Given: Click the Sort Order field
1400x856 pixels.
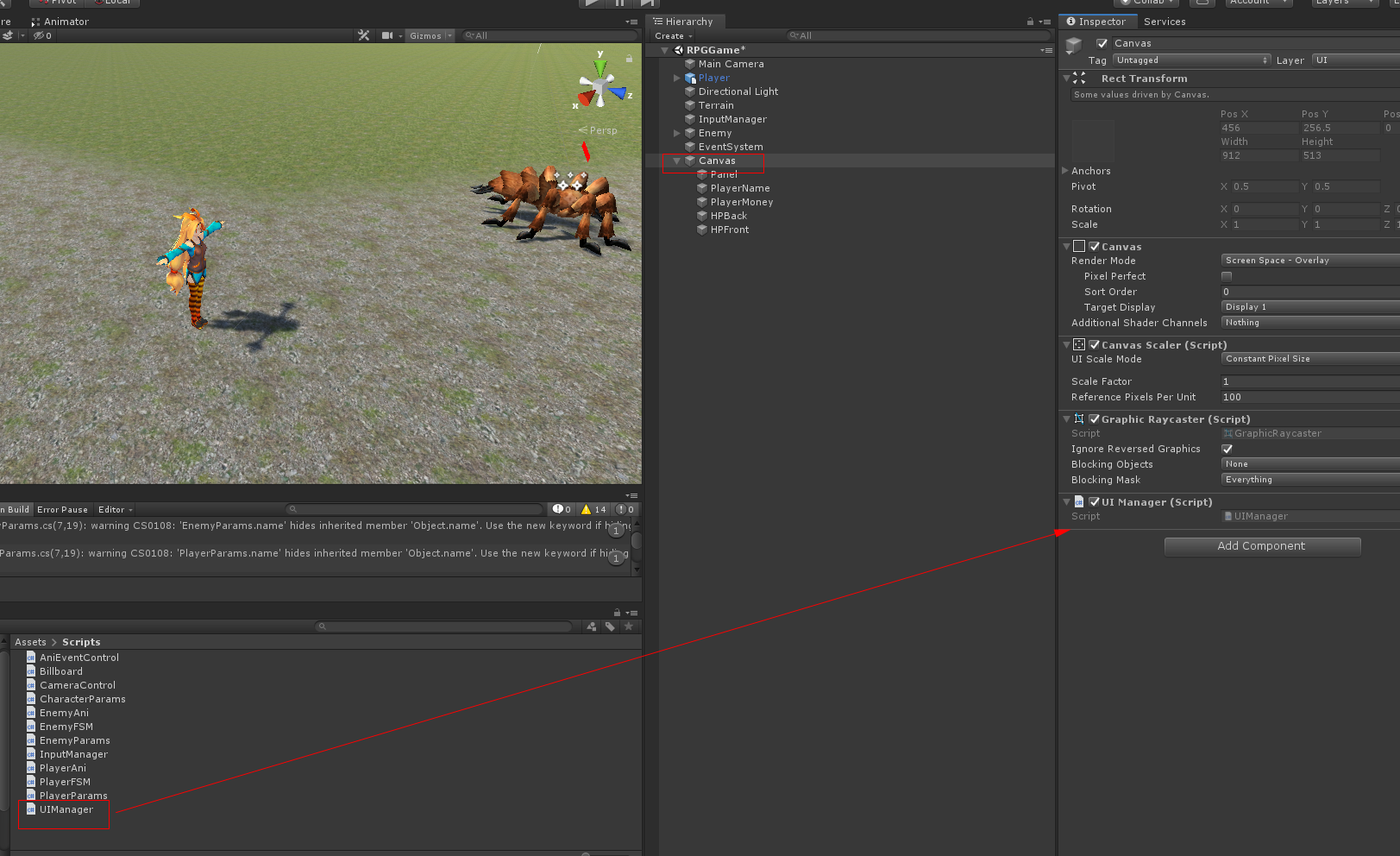Looking at the screenshot, I should (1310, 292).
